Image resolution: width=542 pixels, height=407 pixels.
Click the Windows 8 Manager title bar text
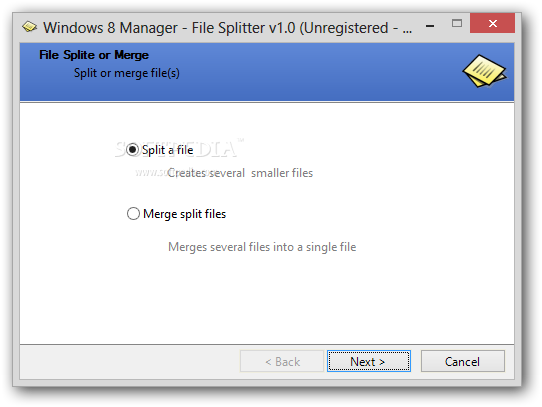click(227, 28)
